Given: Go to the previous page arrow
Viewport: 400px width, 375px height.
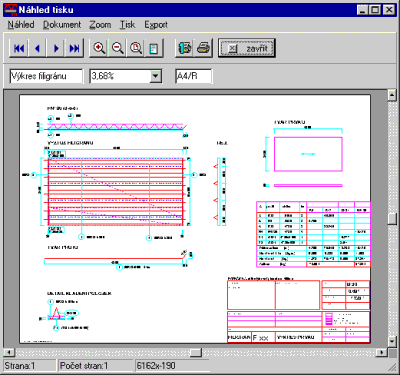Looking at the screenshot, I should click(37, 49).
